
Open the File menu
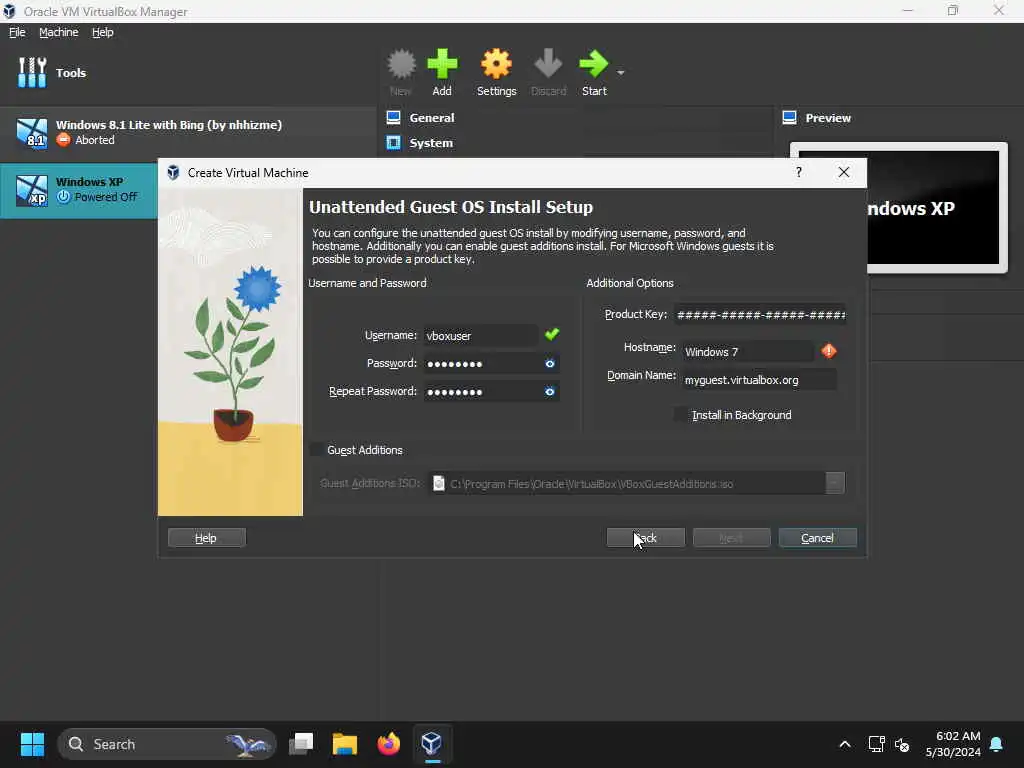17,32
